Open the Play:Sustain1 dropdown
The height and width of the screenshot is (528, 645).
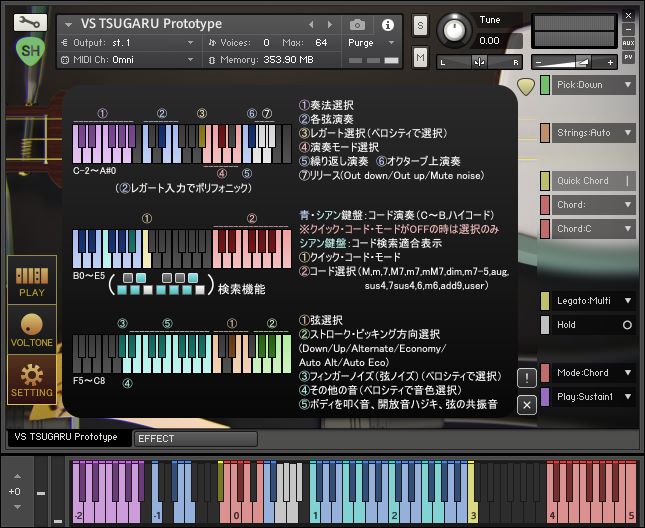[x=594, y=397]
